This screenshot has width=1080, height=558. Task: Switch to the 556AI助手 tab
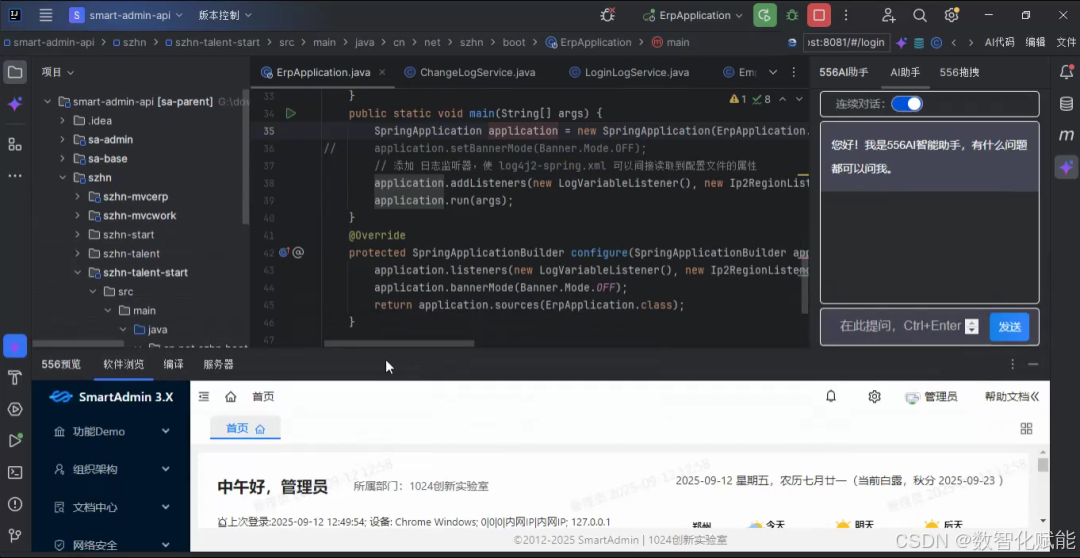pyautogui.click(x=843, y=72)
